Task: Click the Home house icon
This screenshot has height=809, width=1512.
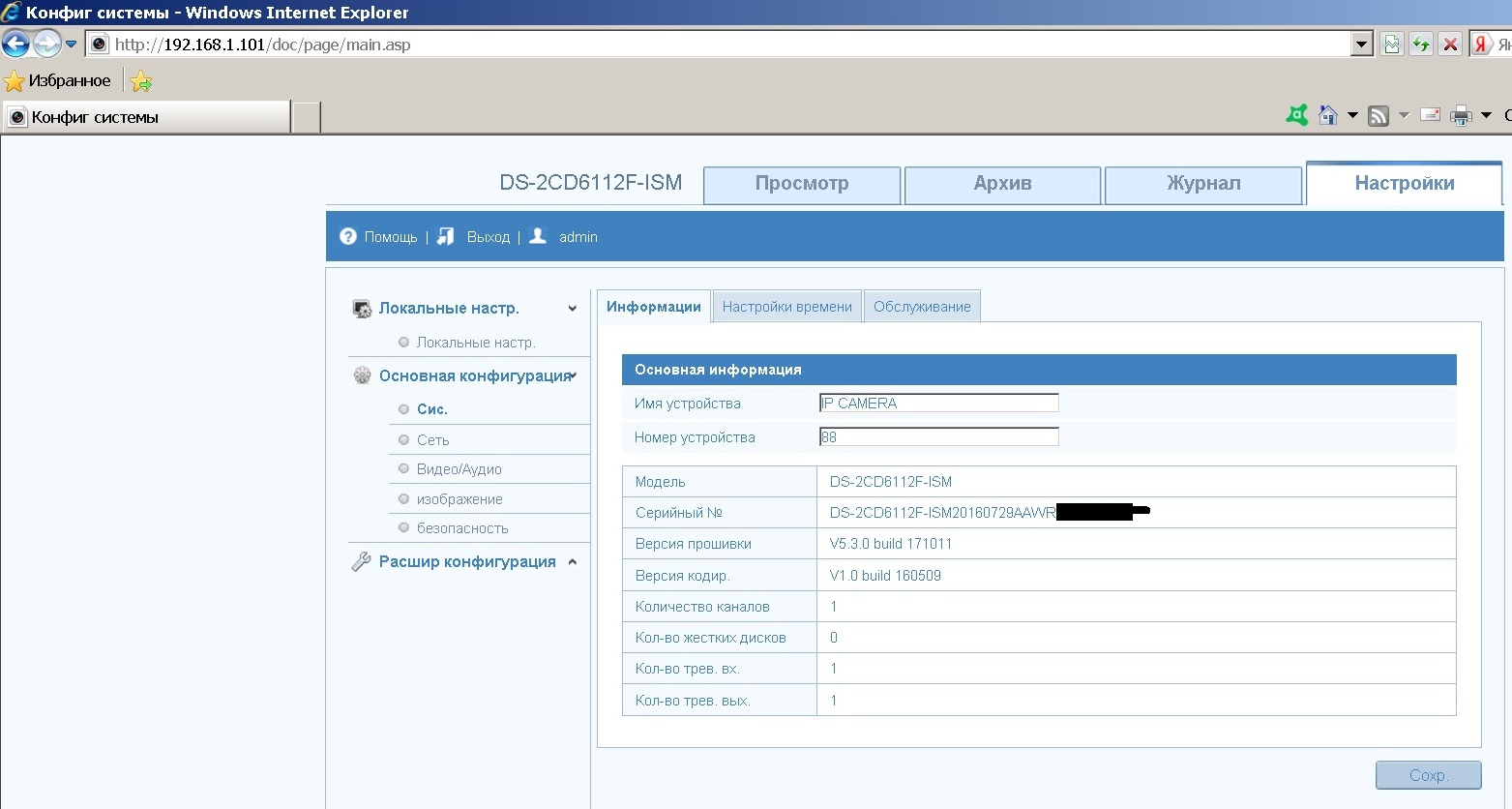Action: click(1328, 115)
